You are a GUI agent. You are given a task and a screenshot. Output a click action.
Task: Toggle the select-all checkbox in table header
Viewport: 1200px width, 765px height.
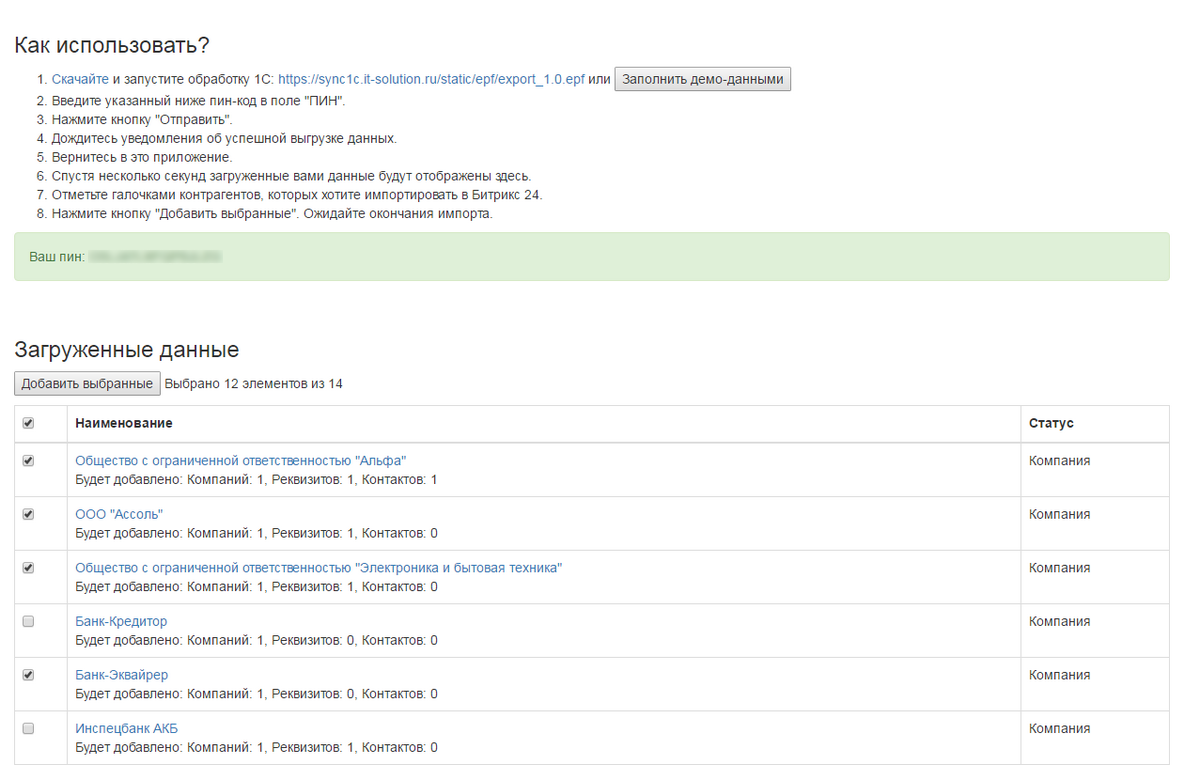[28, 423]
